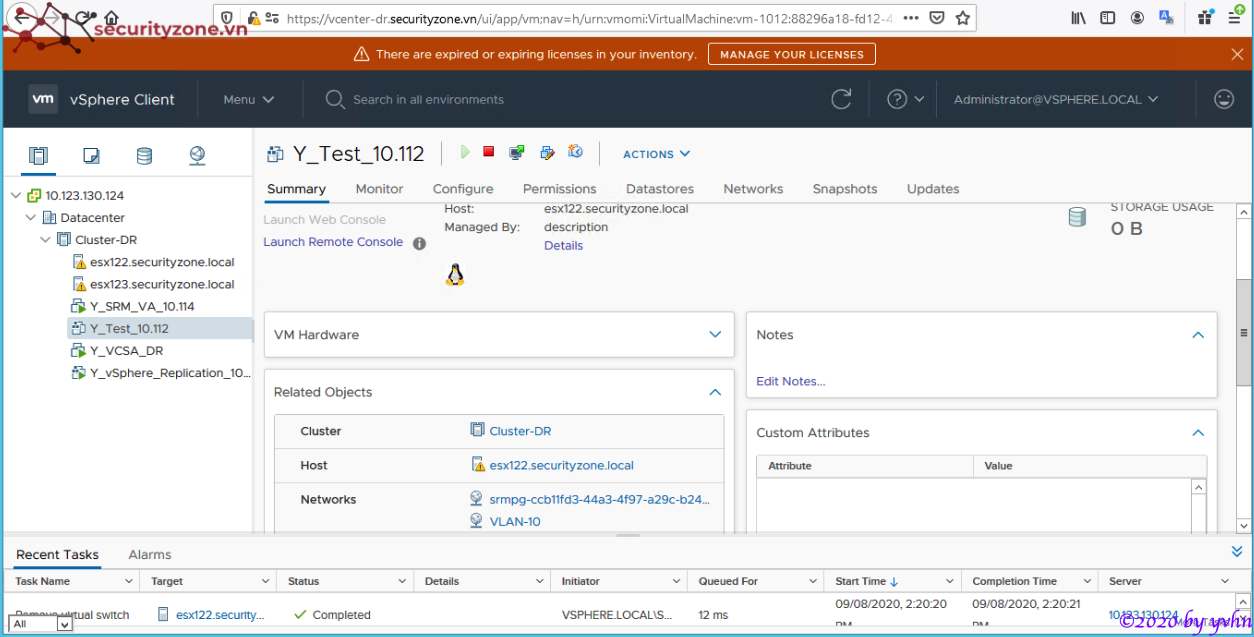Open the Firefox home page button

pyautogui.click(x=111, y=18)
